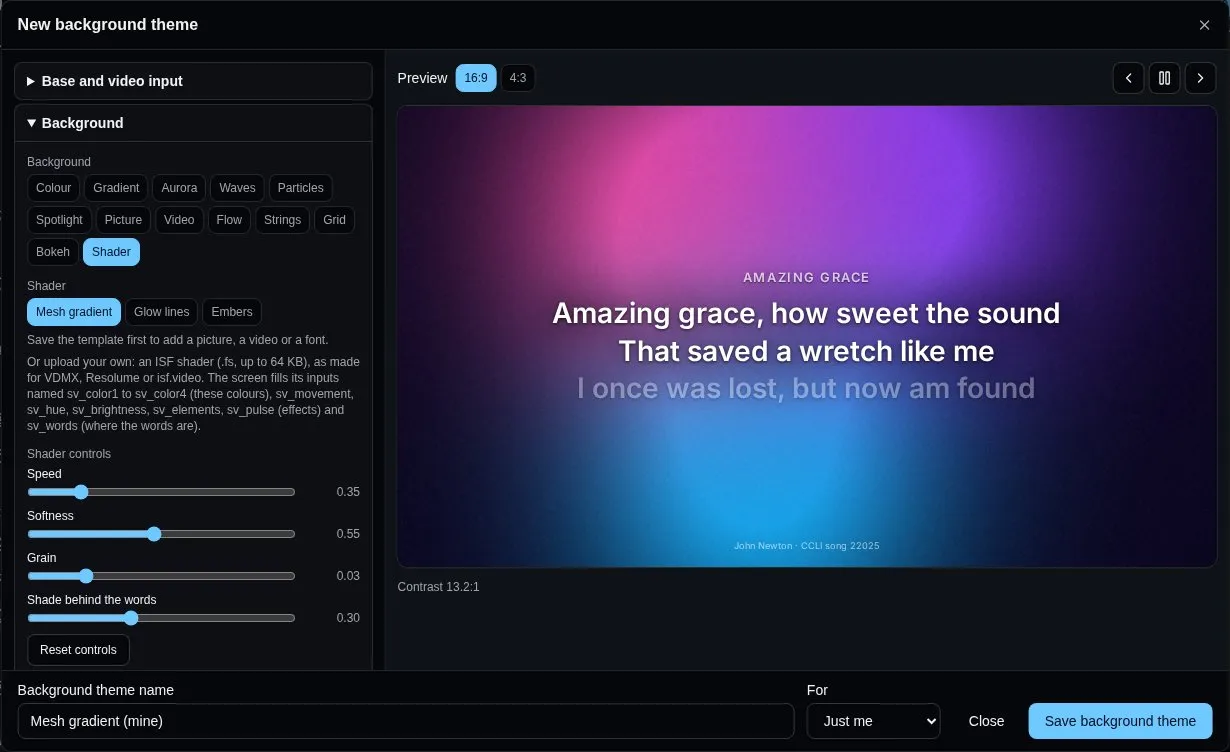Reset the shader controls
Screen dimensions: 1230x752
point(78,650)
